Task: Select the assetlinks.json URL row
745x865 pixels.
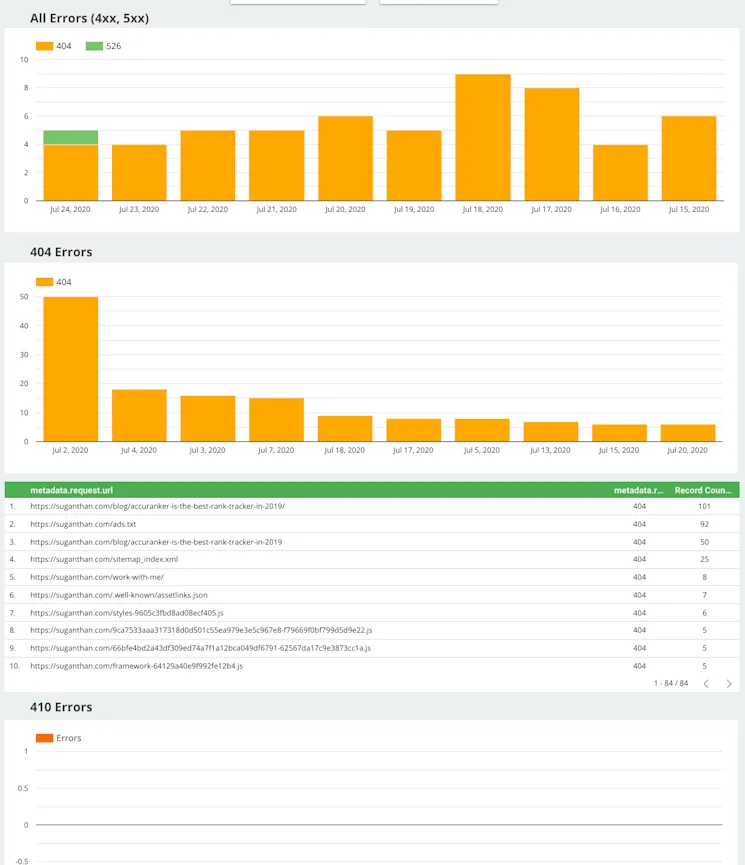Action: click(x=119, y=595)
